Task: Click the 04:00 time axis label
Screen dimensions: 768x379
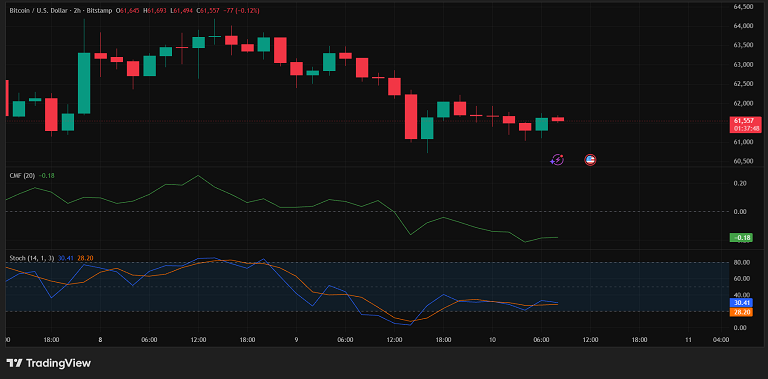Action: [x=721, y=339]
